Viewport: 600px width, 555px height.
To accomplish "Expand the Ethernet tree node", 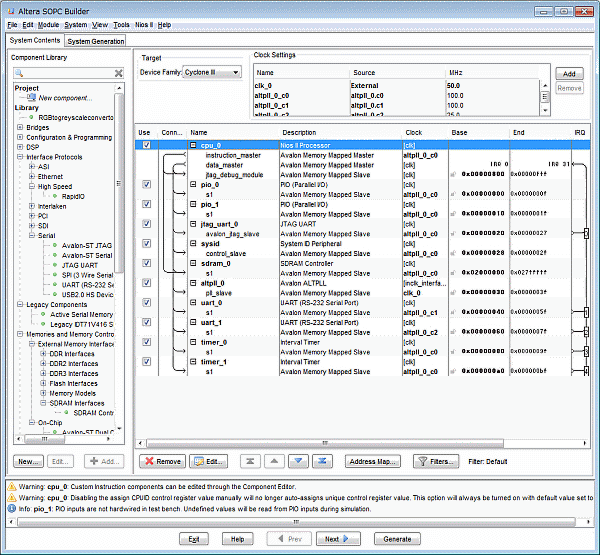I will coord(32,176).
